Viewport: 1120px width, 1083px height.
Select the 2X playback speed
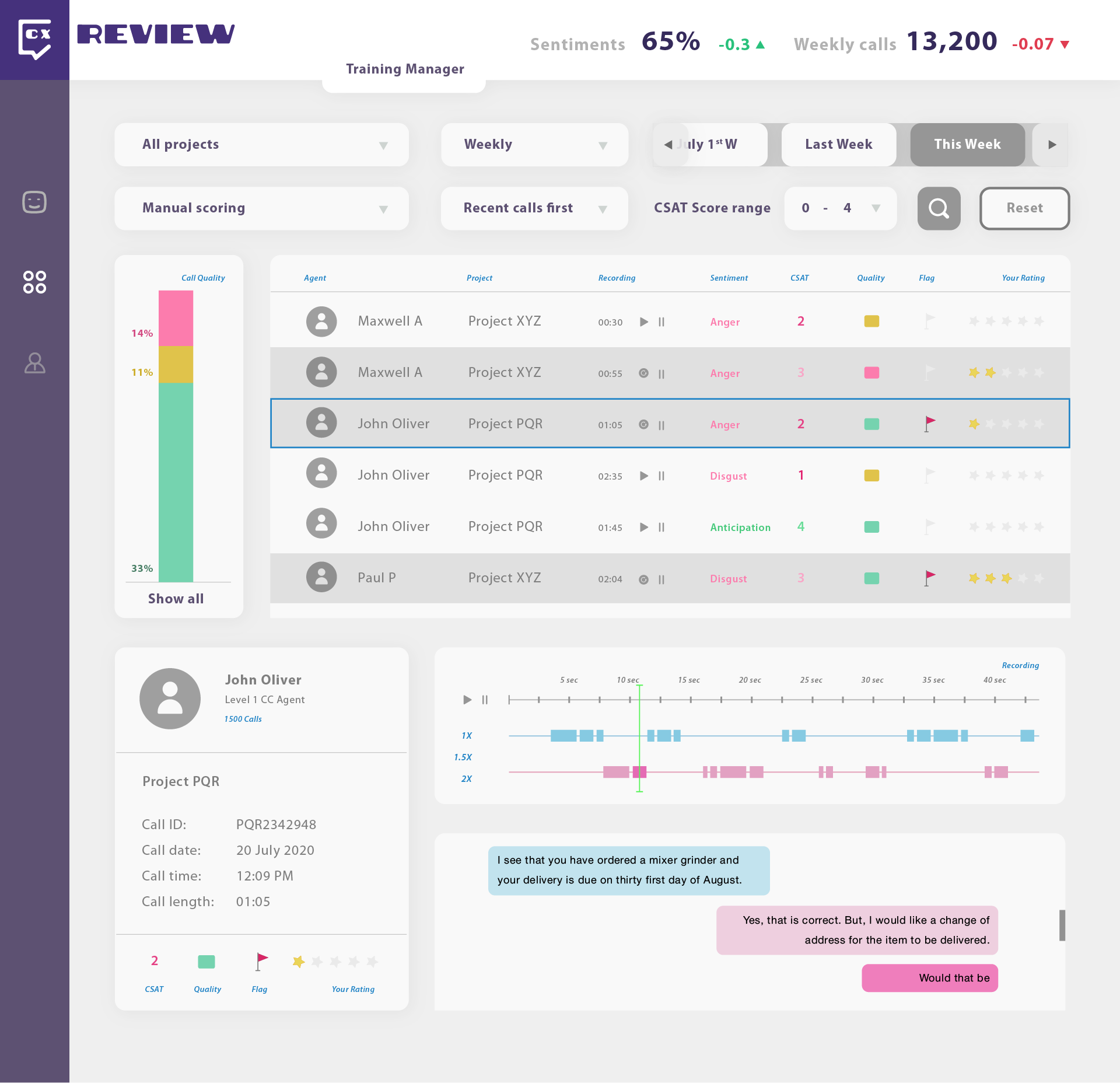click(x=466, y=779)
